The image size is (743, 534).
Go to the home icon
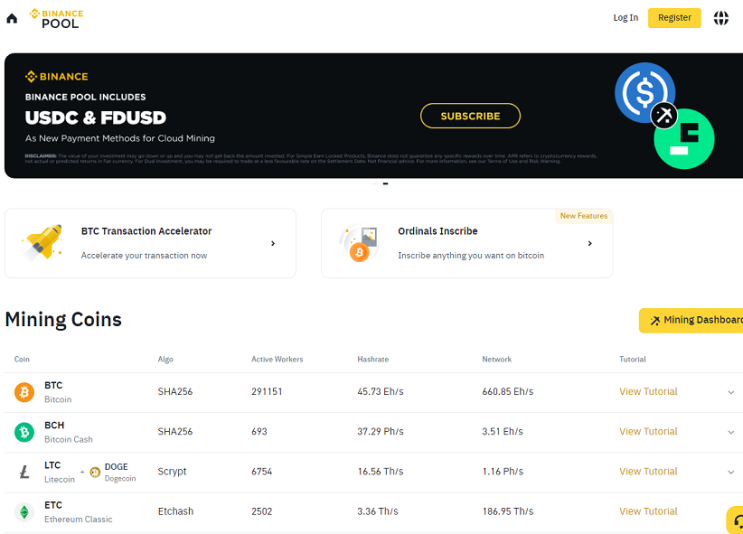pos(12,18)
